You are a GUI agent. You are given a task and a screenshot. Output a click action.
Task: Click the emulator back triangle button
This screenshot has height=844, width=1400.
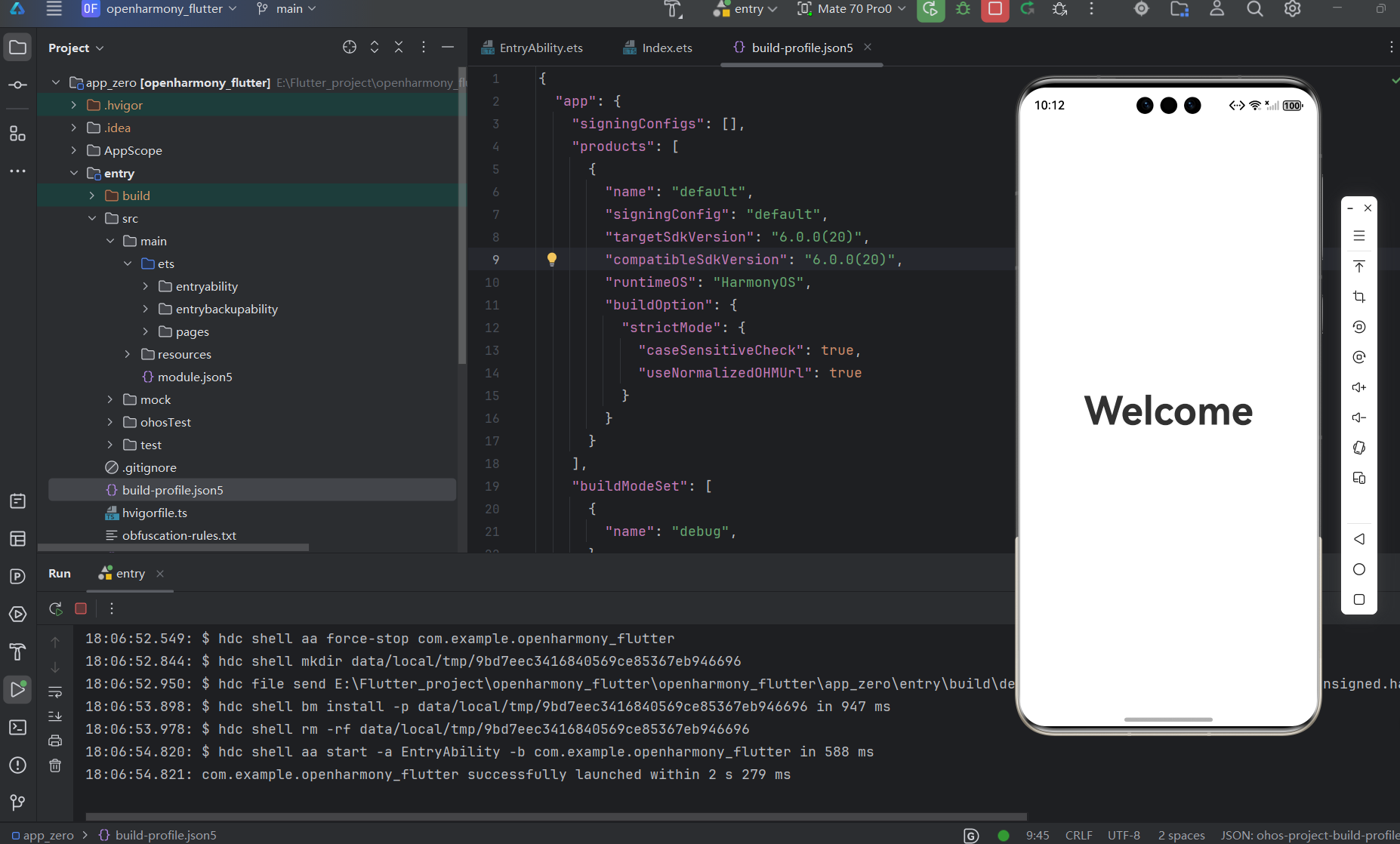[x=1359, y=539]
